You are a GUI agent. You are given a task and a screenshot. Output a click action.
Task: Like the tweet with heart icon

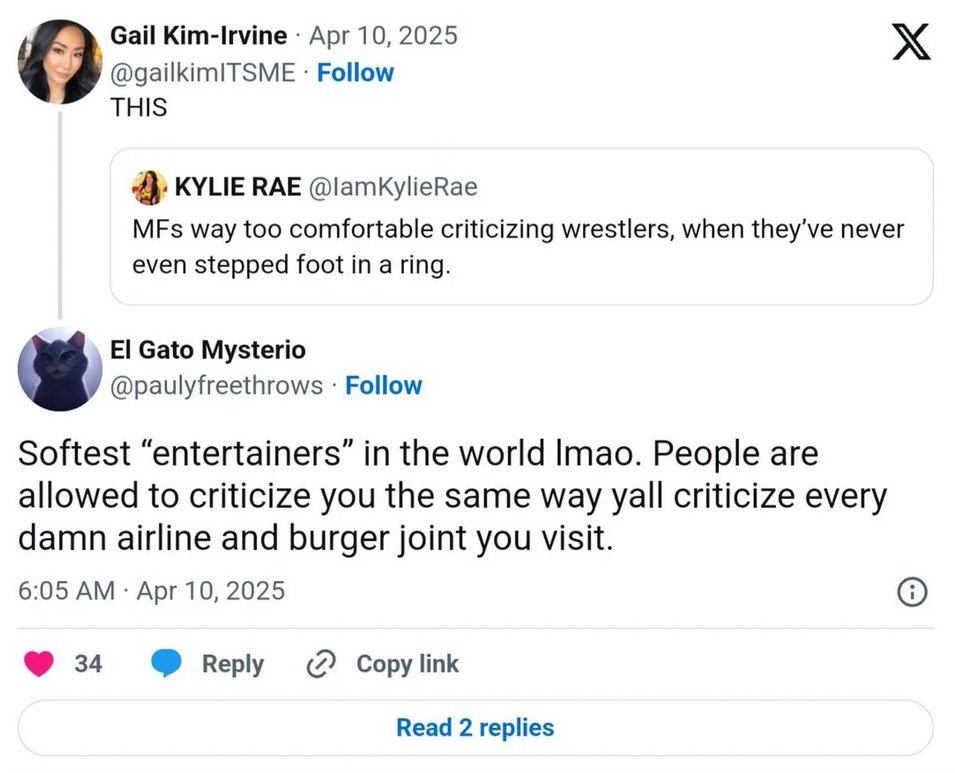click(x=39, y=664)
